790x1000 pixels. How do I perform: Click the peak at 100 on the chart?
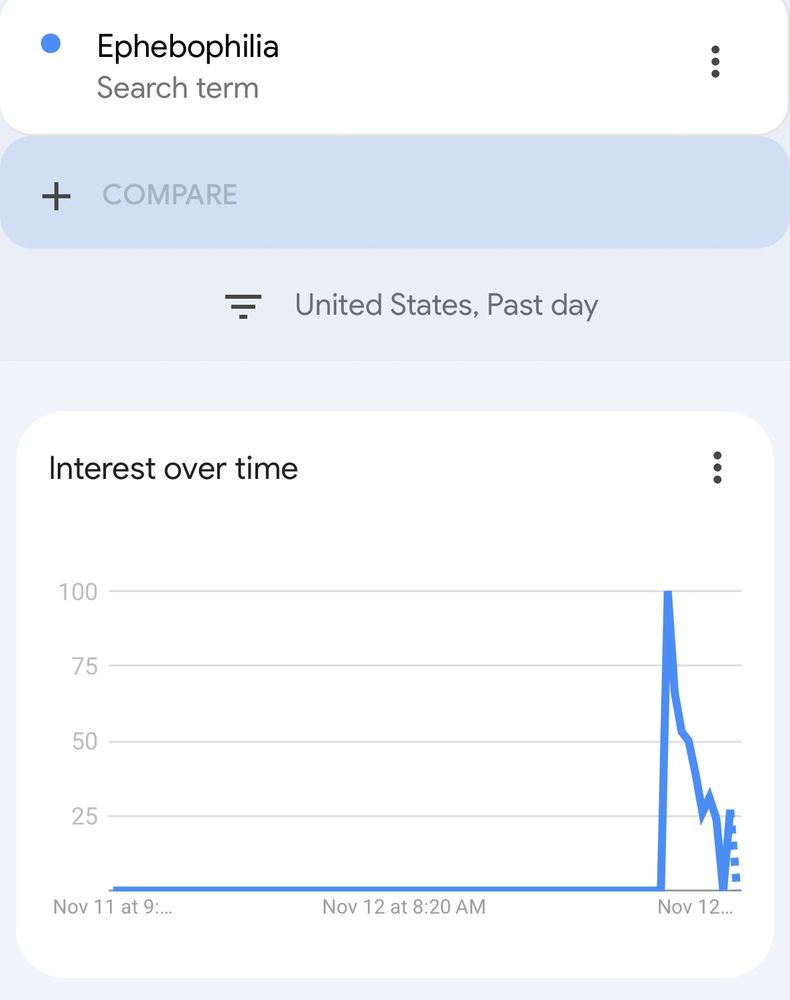pos(668,593)
